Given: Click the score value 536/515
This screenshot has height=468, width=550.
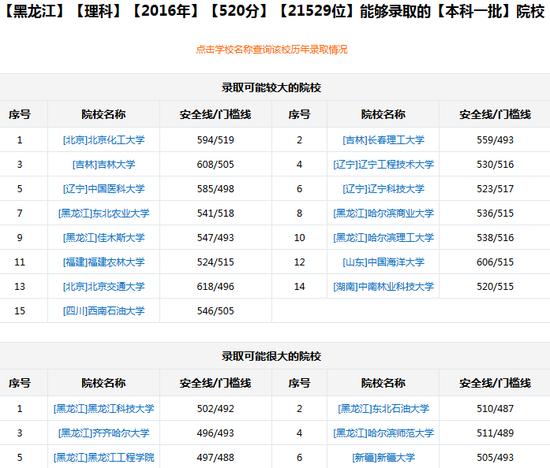Looking at the screenshot, I should point(495,213).
